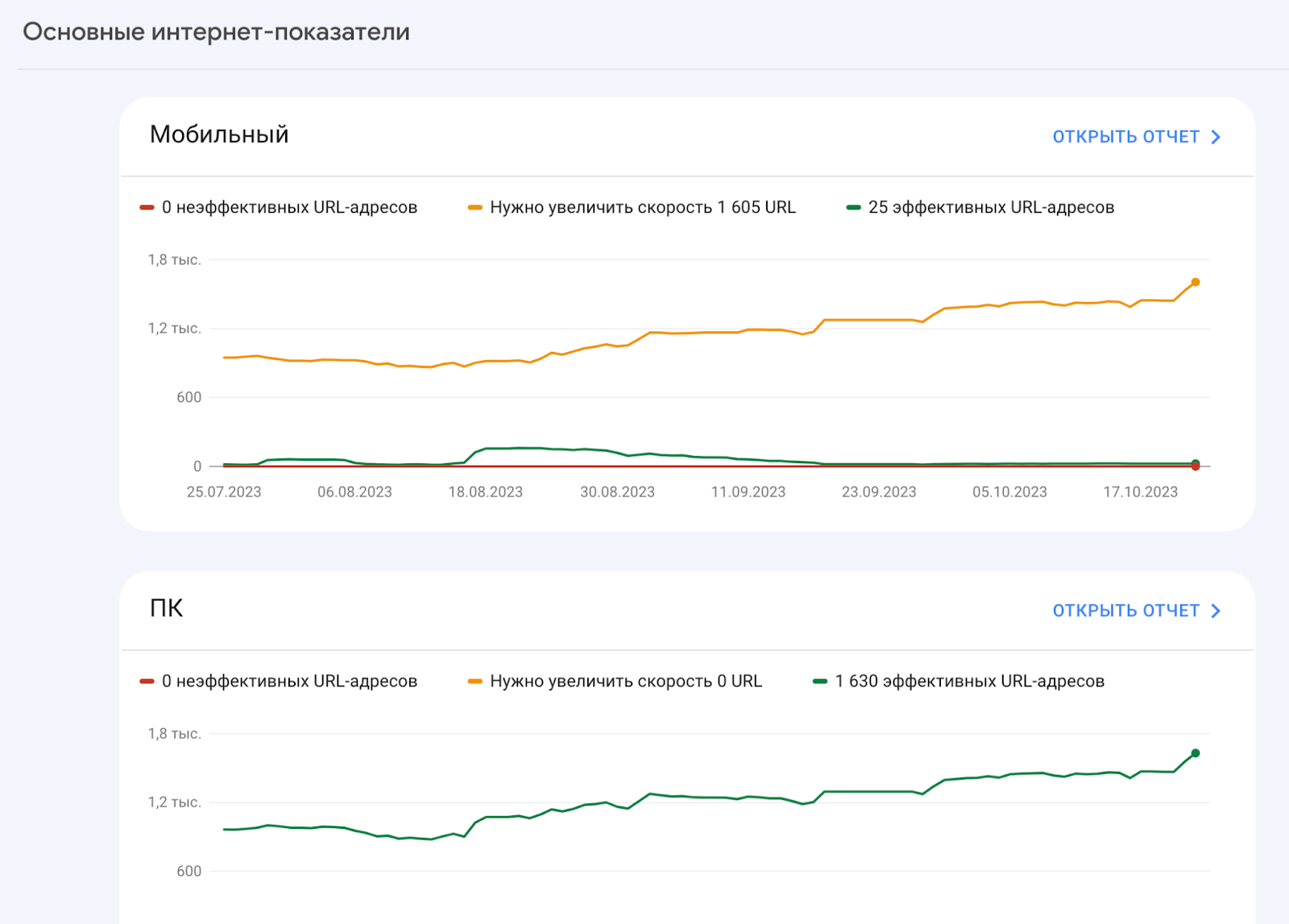The height and width of the screenshot is (924, 1289).
Task: Click the 05.10.2023 date on the x-axis
Action: [1009, 492]
